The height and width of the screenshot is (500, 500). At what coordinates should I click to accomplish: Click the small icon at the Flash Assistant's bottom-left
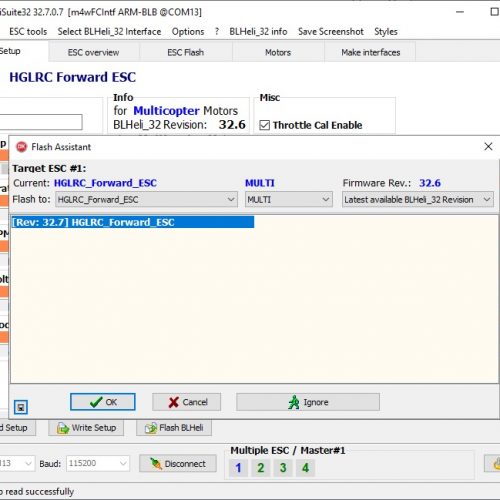[21, 407]
